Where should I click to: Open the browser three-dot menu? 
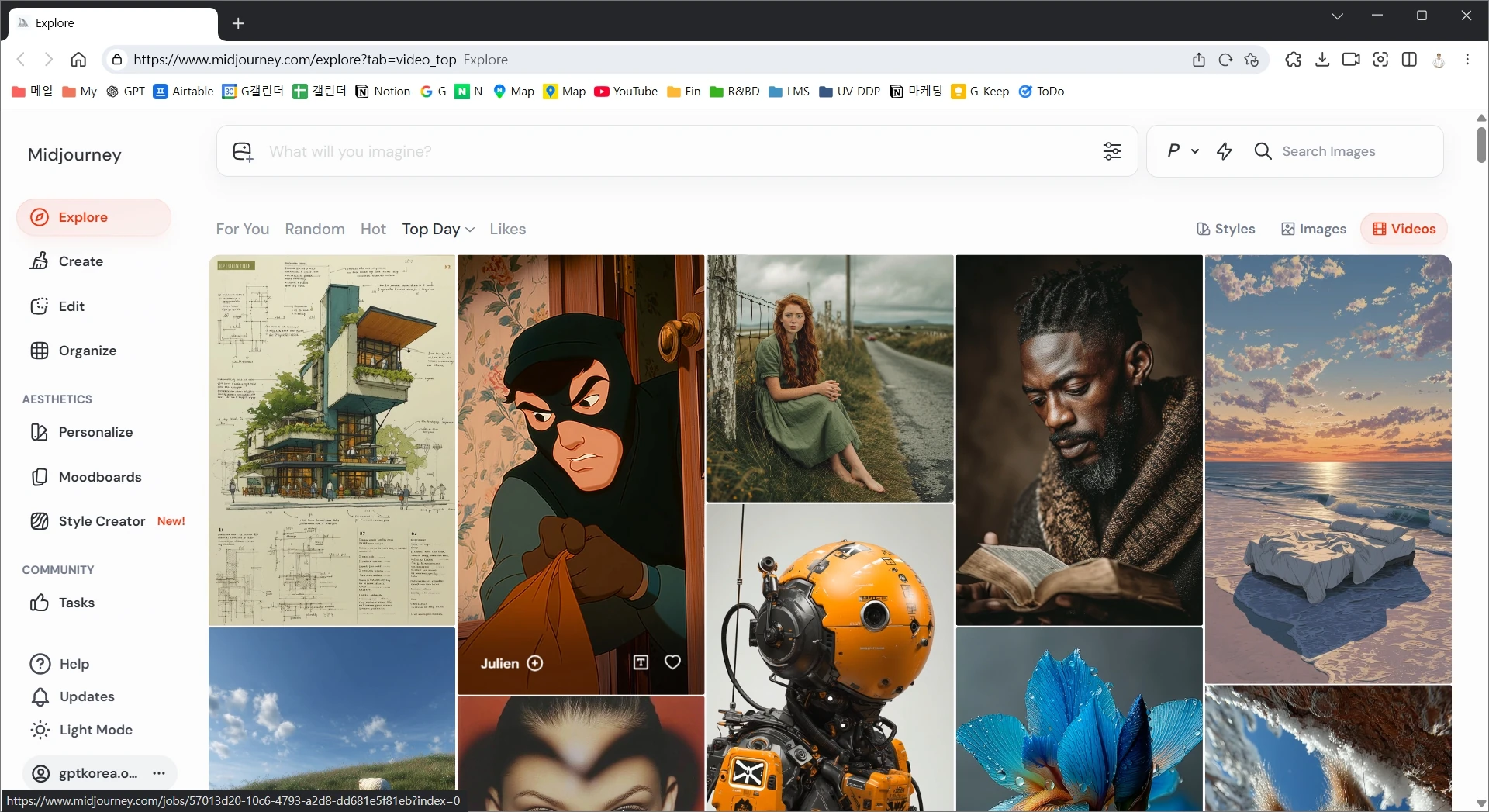click(1467, 60)
